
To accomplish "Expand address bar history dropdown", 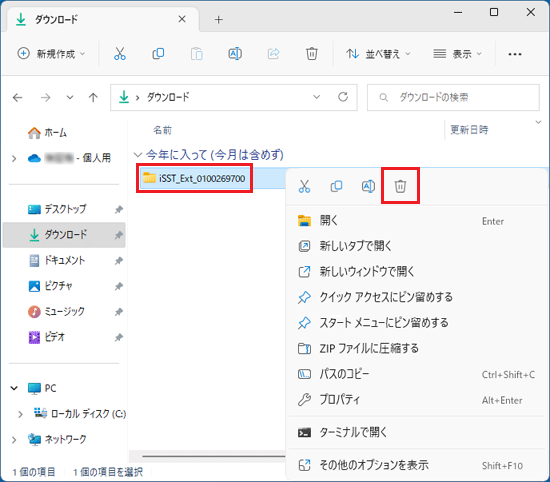I will [316, 97].
